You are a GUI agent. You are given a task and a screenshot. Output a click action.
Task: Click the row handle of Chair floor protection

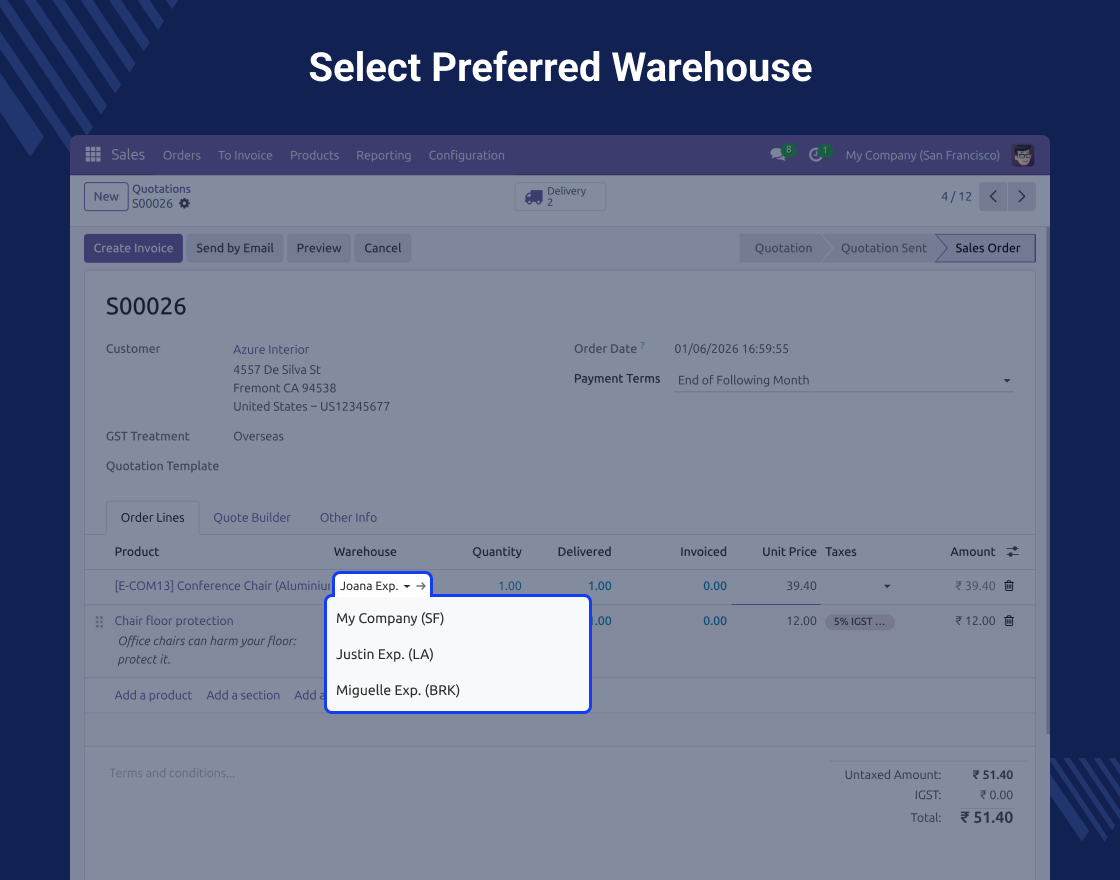click(99, 621)
